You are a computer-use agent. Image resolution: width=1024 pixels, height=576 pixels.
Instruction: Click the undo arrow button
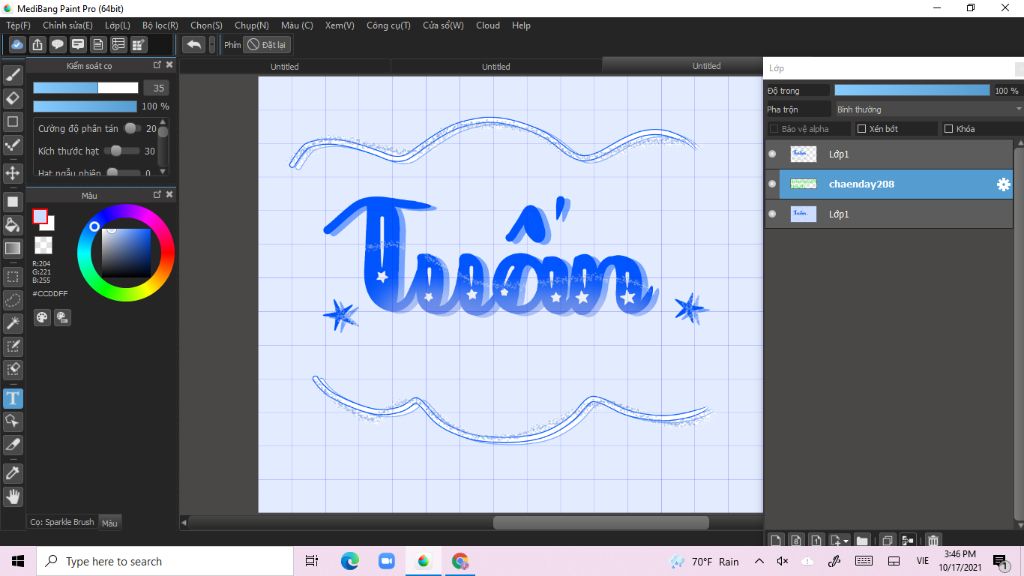pos(193,44)
